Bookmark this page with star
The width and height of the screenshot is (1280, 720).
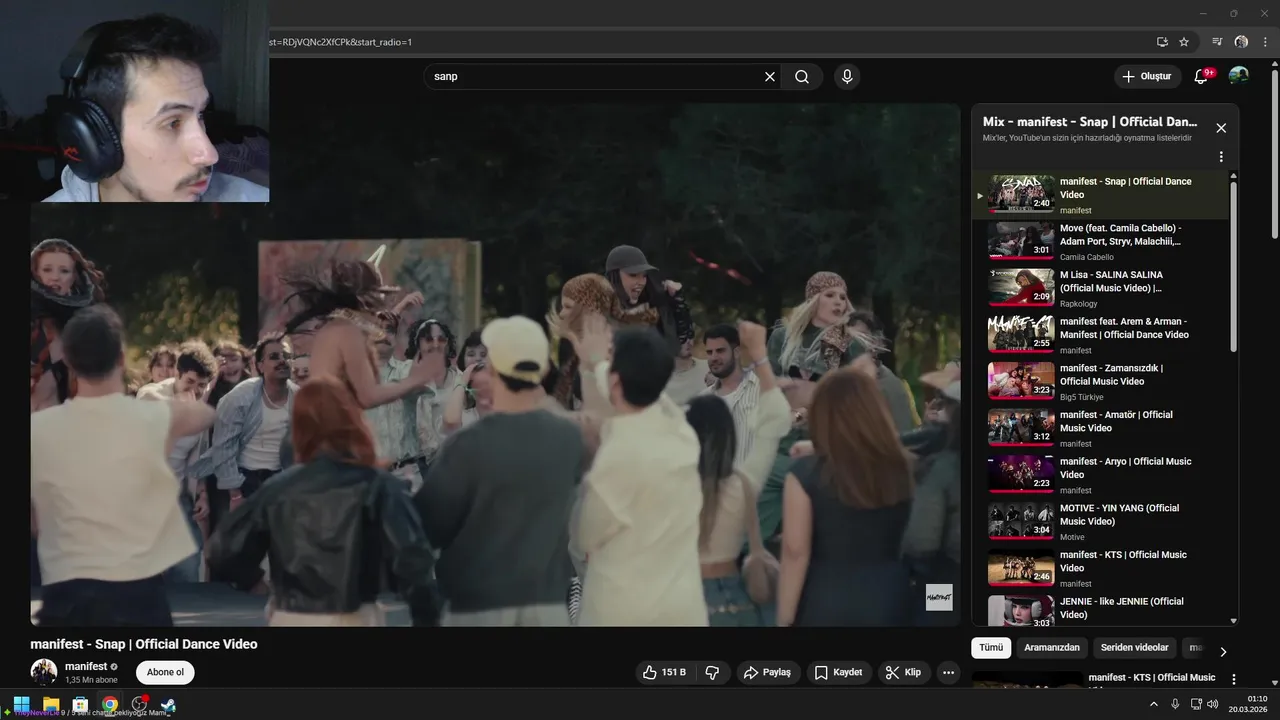pyautogui.click(x=1184, y=42)
